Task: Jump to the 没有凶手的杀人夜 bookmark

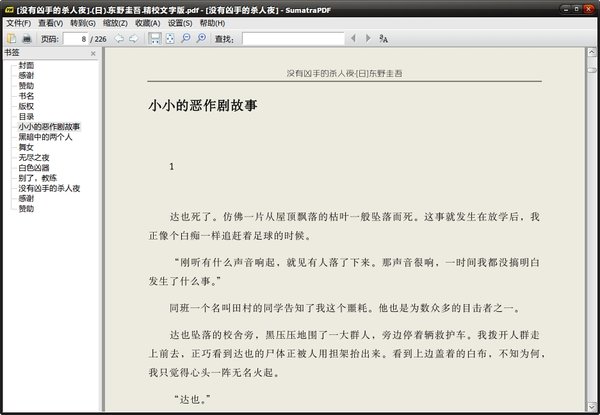Action: tap(49, 188)
